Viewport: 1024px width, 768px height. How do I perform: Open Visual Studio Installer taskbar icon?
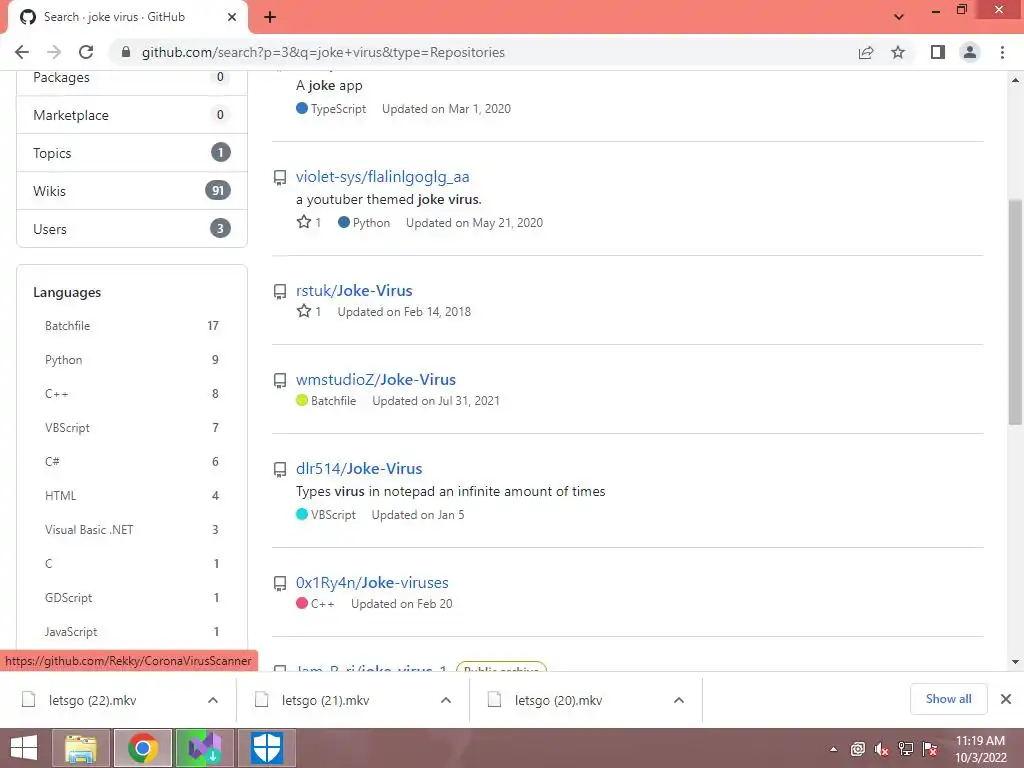(204, 748)
